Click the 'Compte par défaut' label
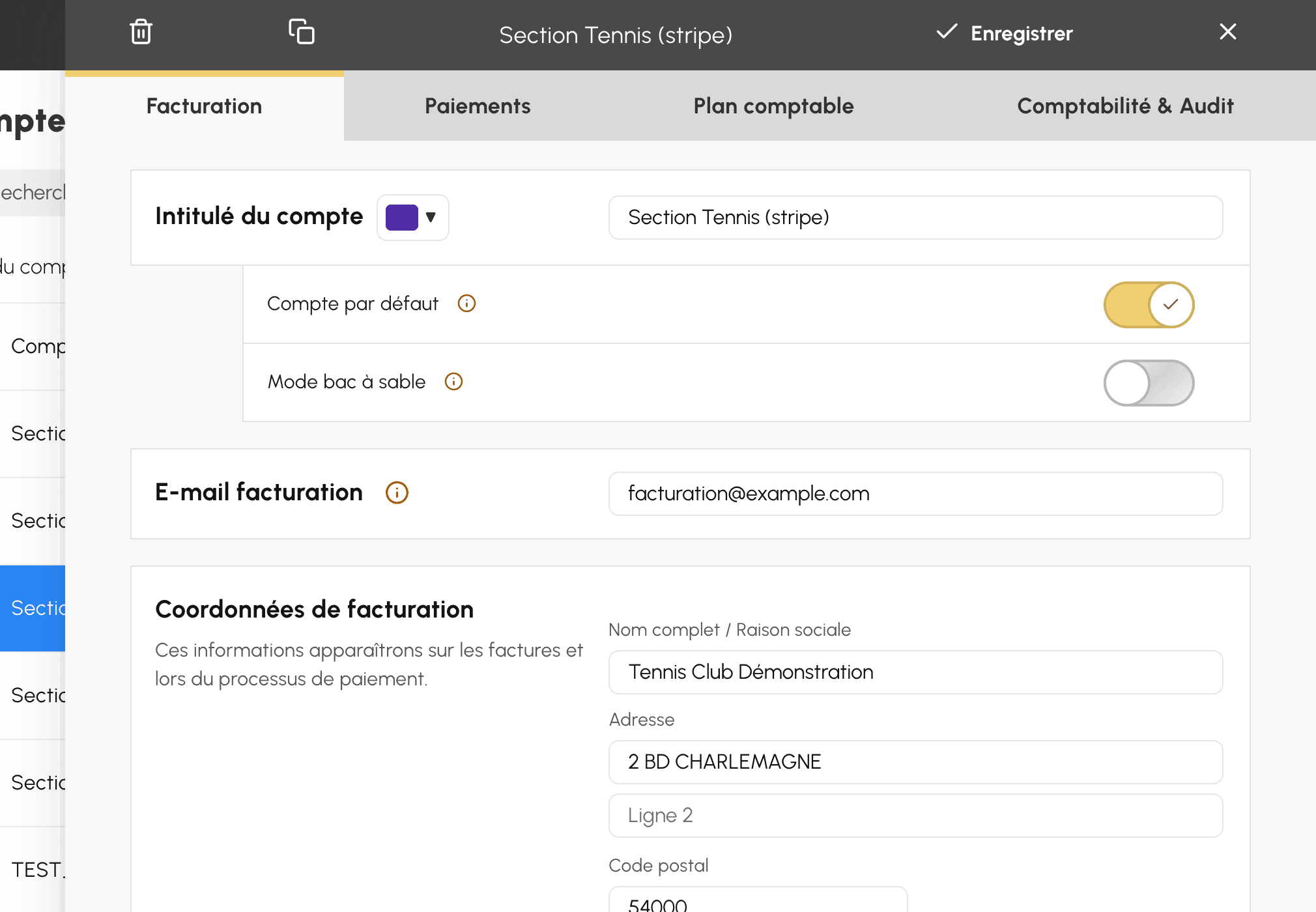The height and width of the screenshot is (912, 1316). (352, 304)
